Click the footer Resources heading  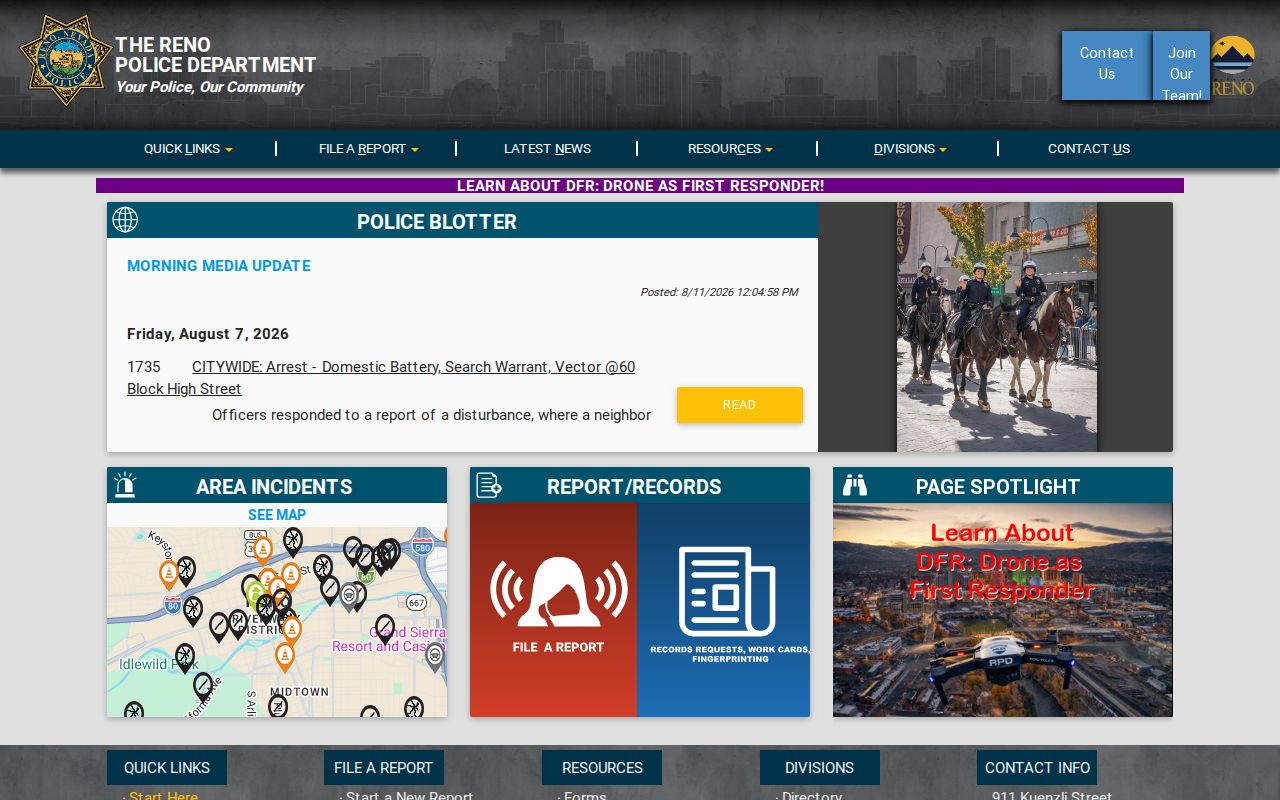click(602, 768)
